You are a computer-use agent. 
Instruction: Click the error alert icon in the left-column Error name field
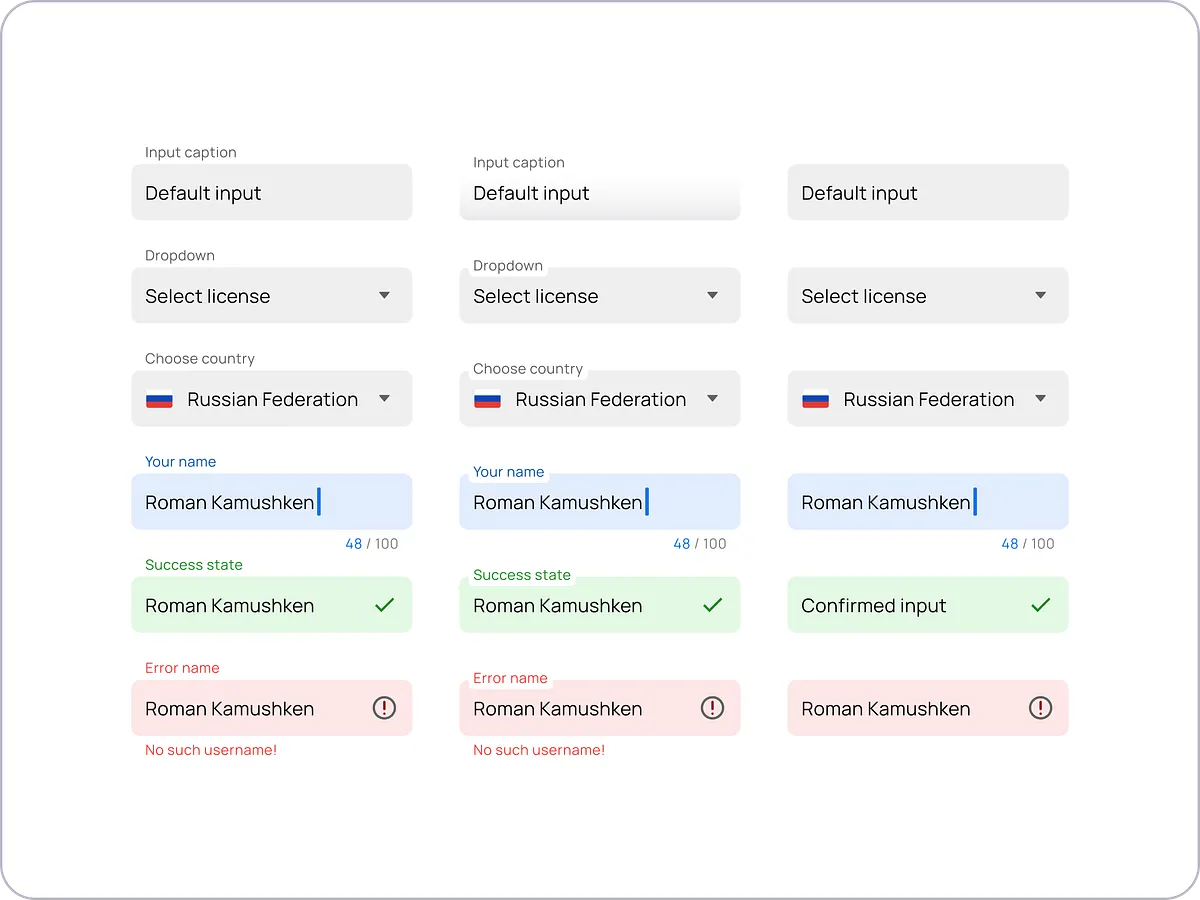tap(384, 708)
